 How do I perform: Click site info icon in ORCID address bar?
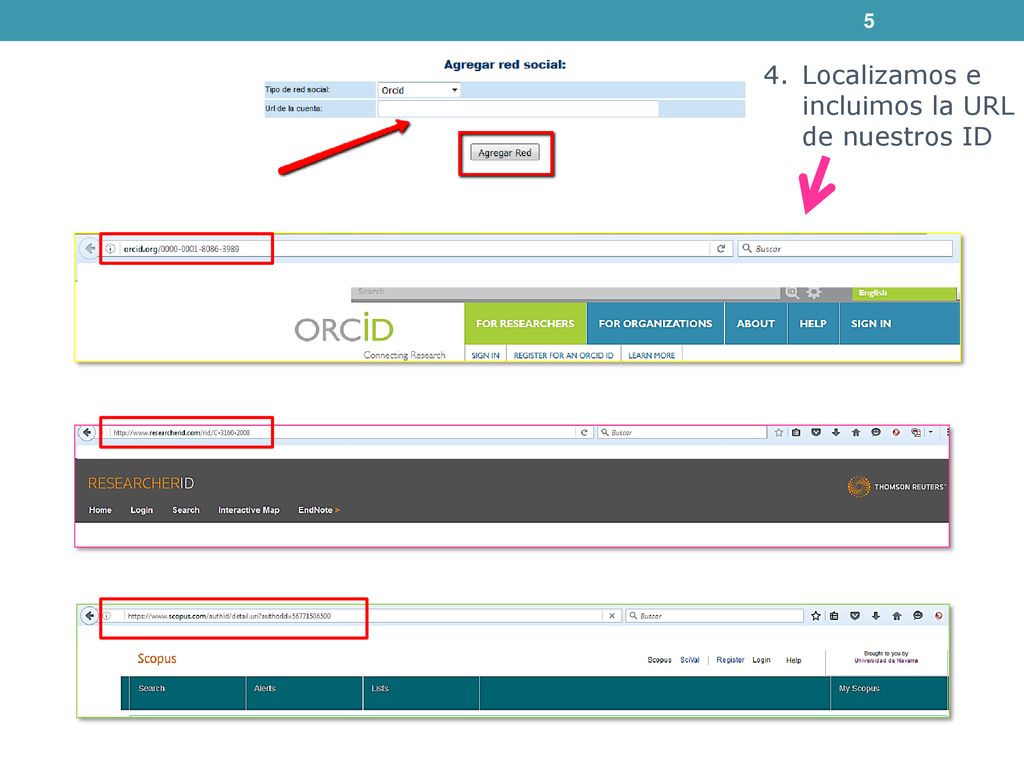pyautogui.click(x=110, y=248)
